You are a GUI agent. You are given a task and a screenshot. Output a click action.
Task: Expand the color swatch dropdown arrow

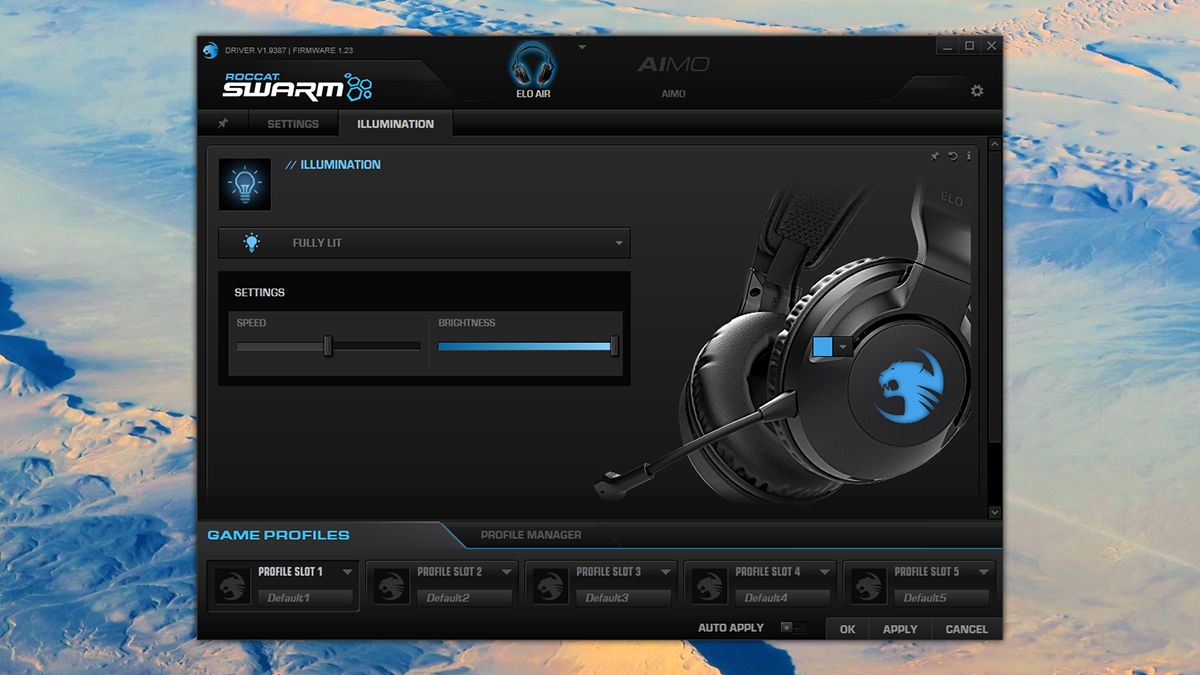[843, 346]
